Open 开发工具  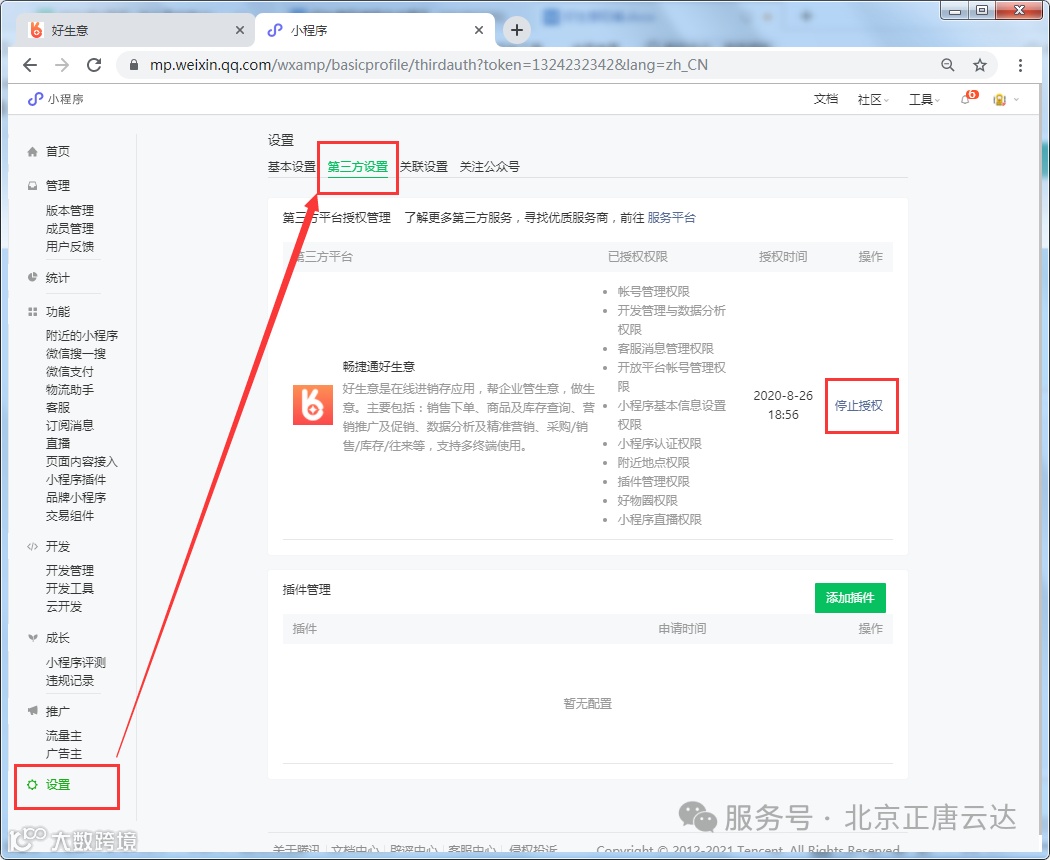pos(70,589)
